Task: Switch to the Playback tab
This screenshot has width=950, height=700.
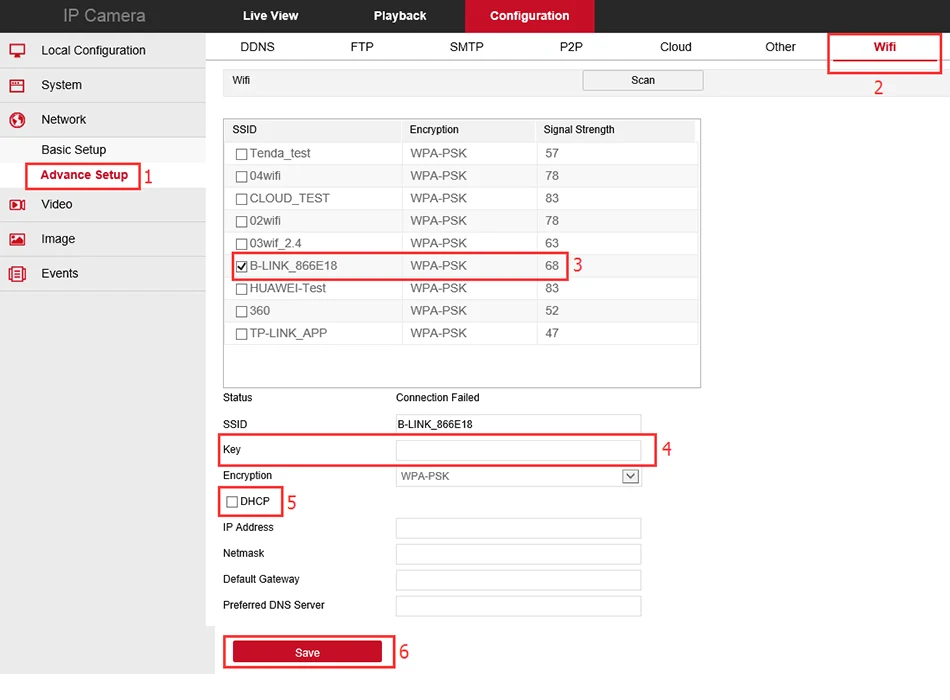Action: click(x=400, y=16)
